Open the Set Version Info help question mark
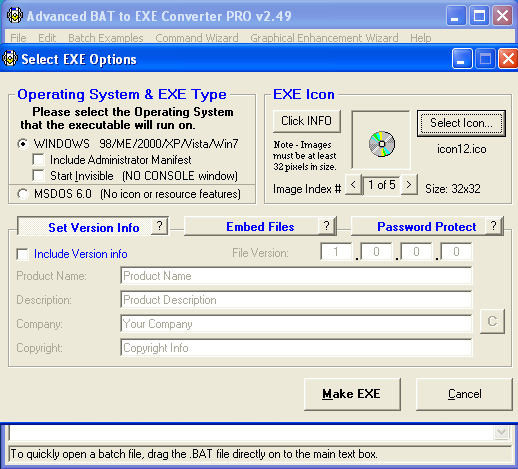The width and height of the screenshot is (518, 469). click(x=160, y=226)
